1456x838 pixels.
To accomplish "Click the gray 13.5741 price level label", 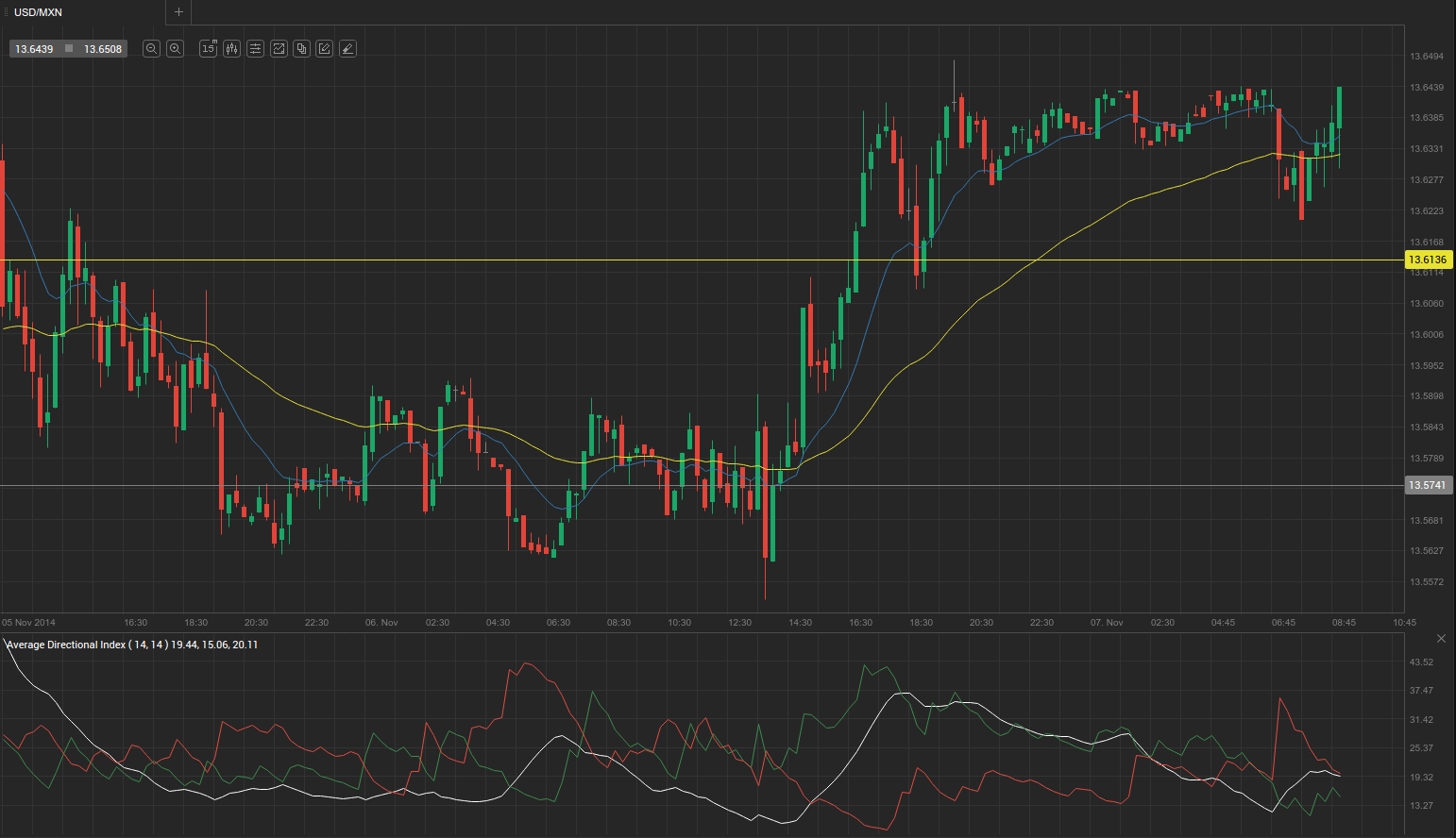I will 1427,485.
